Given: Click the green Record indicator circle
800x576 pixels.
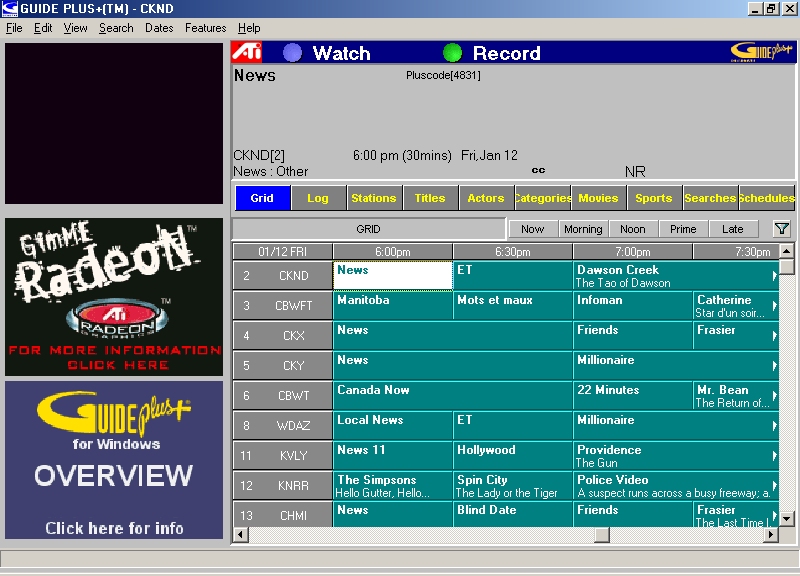Looking at the screenshot, I should coord(452,53).
